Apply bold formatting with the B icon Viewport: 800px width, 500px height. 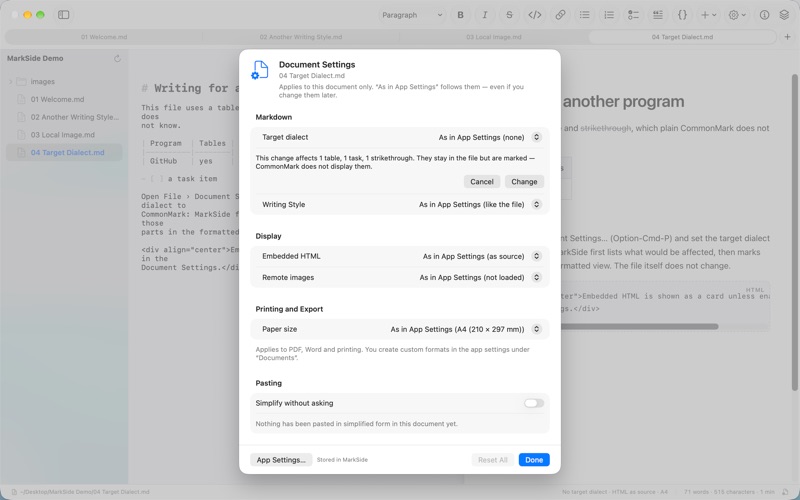pos(460,15)
